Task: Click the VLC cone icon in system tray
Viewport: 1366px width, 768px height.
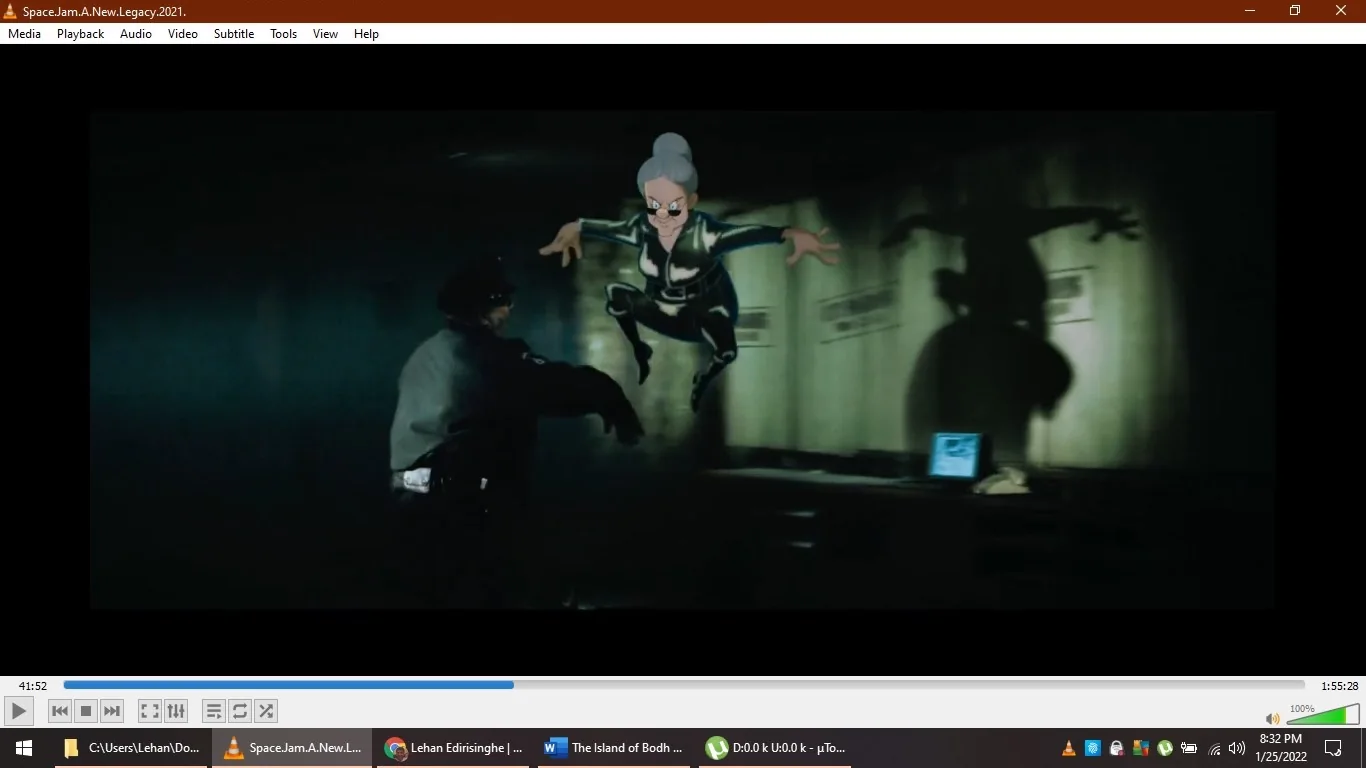Action: tap(1068, 748)
